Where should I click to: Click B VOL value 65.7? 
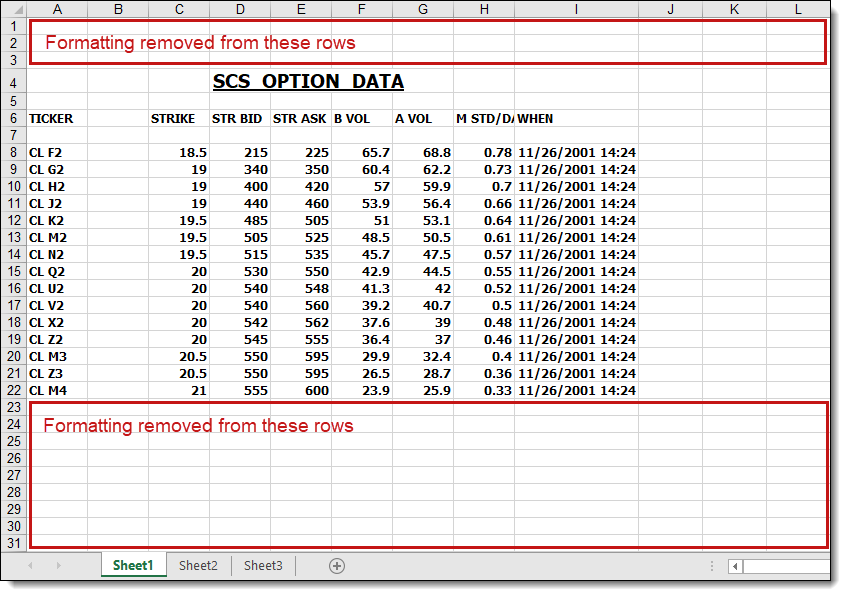[362, 153]
